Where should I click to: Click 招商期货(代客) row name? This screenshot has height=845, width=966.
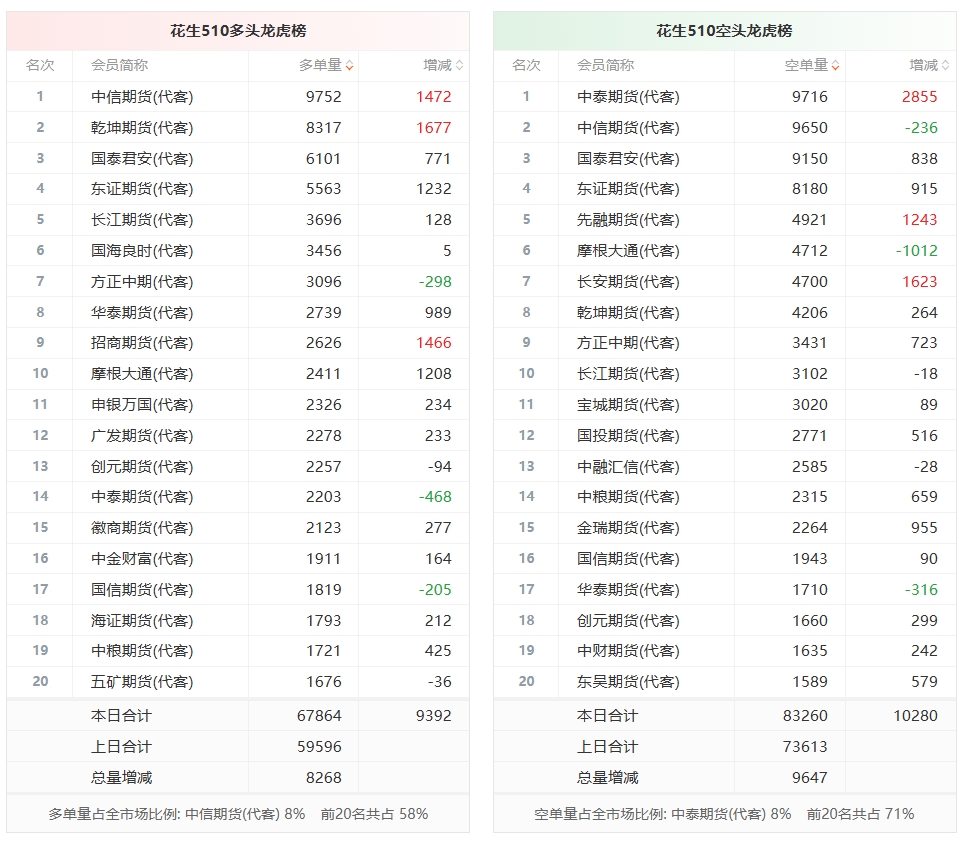[142, 342]
